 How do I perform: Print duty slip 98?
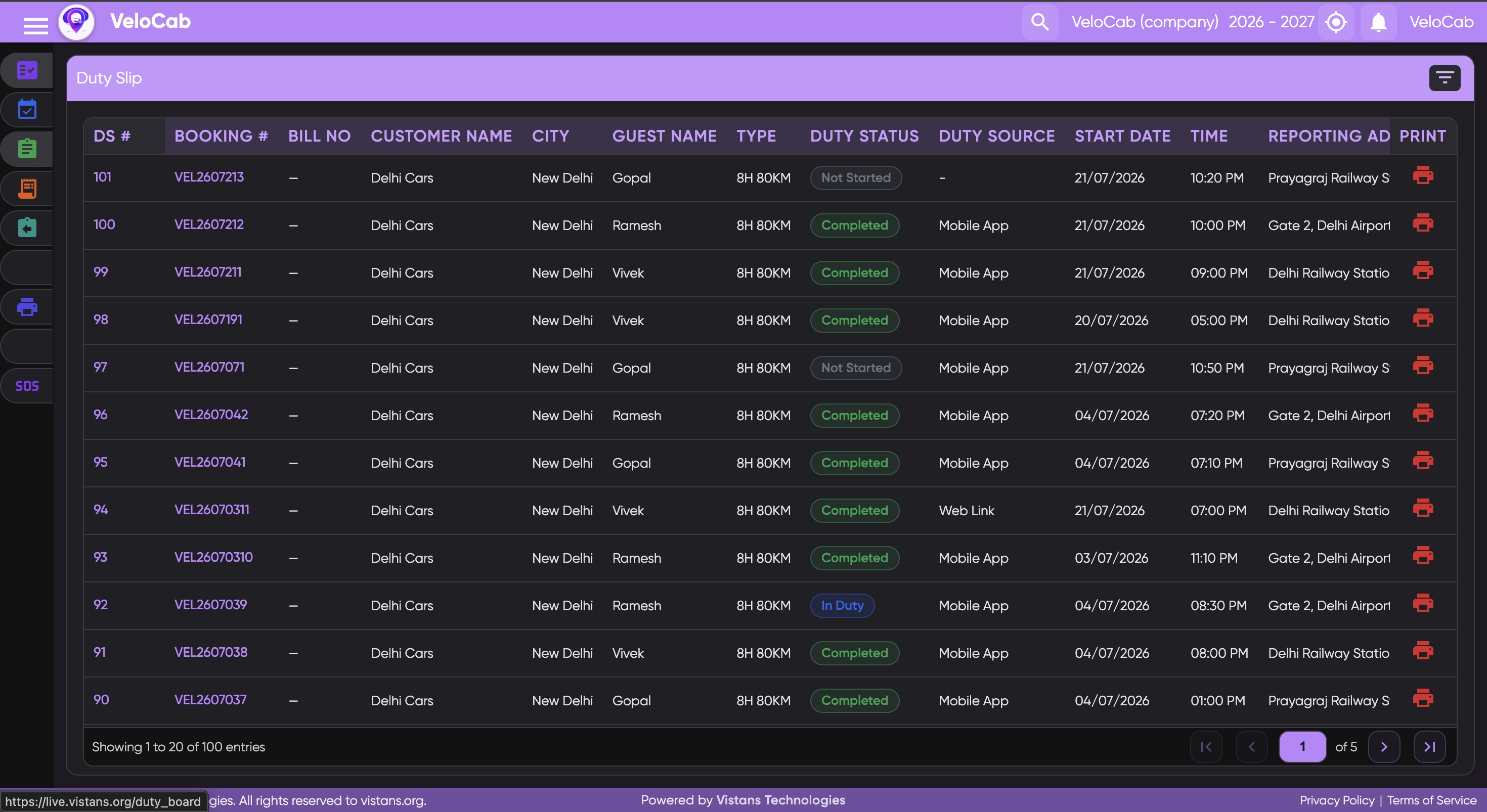point(1422,318)
